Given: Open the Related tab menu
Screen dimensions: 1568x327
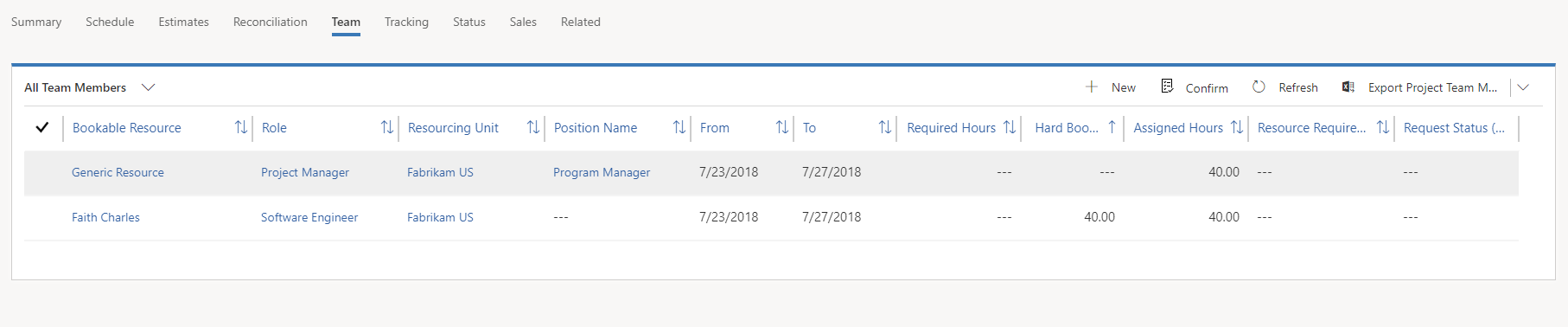Looking at the screenshot, I should [581, 22].
